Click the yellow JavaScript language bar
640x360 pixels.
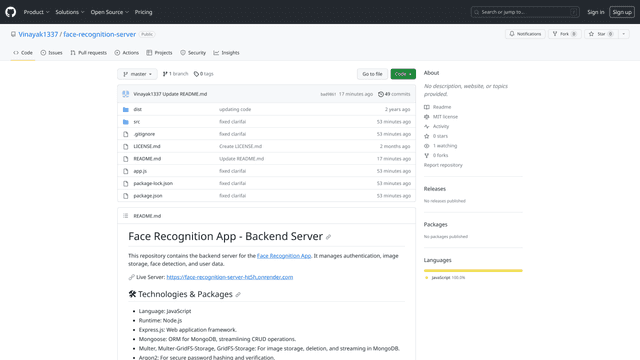pyautogui.click(x=473, y=270)
